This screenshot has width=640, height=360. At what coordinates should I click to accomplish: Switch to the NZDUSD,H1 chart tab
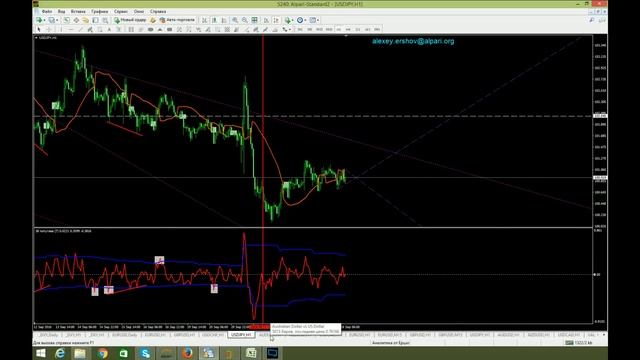click(539, 335)
